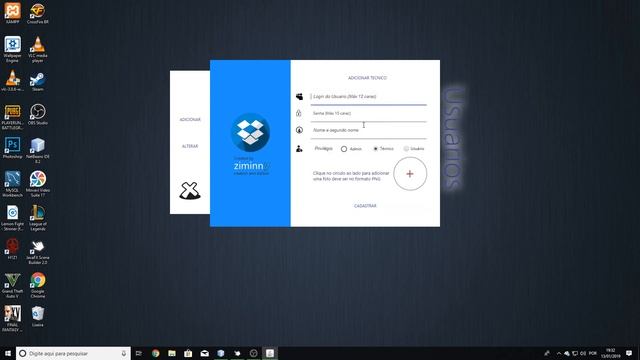Click the PUBG Battlegrounds shortcut
The image size is (640, 360).
click(12, 117)
